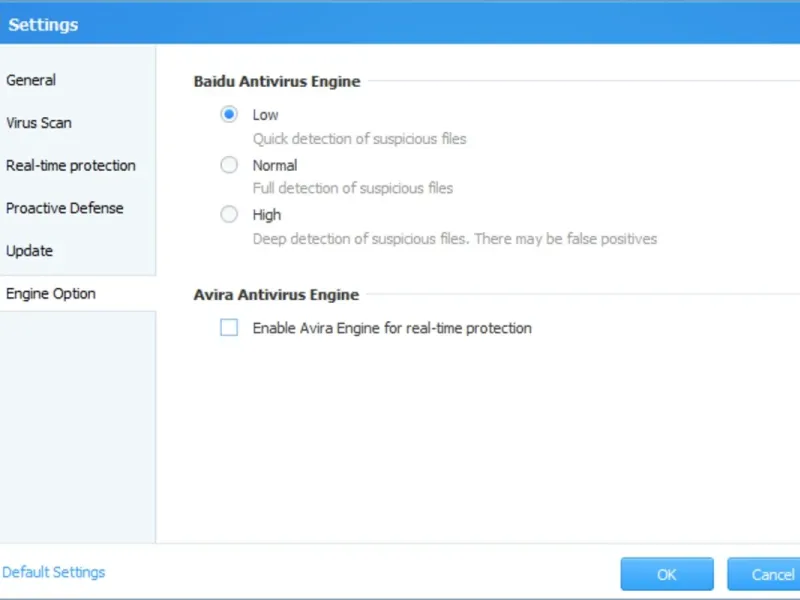This screenshot has width=800, height=600.
Task: Click the Engine Option tab
Action: [51, 294]
